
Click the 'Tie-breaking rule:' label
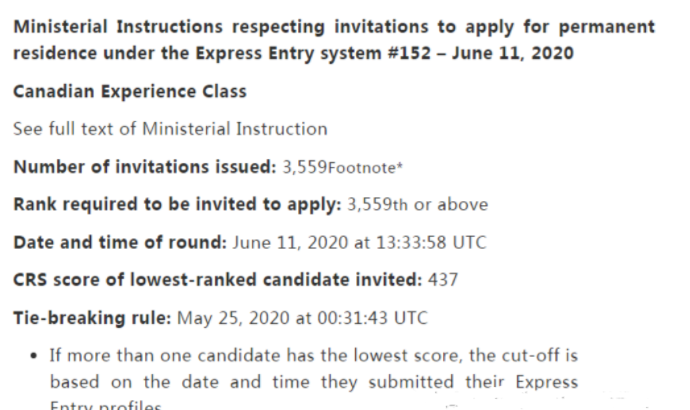coord(92,318)
